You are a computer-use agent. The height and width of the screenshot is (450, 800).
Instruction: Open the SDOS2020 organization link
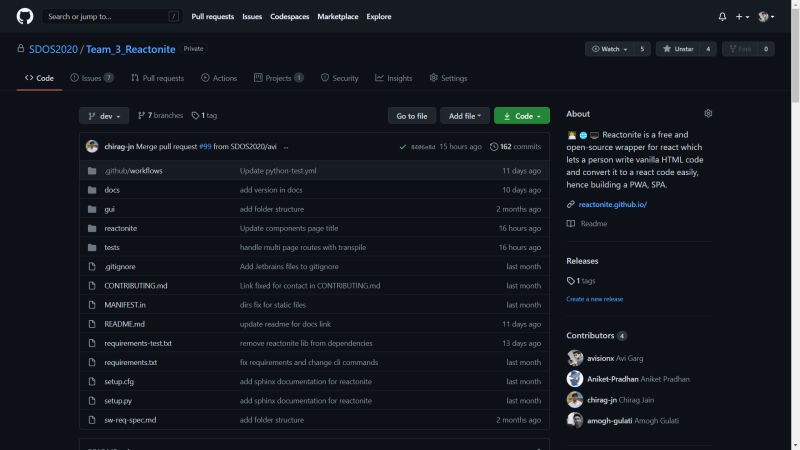[53, 49]
